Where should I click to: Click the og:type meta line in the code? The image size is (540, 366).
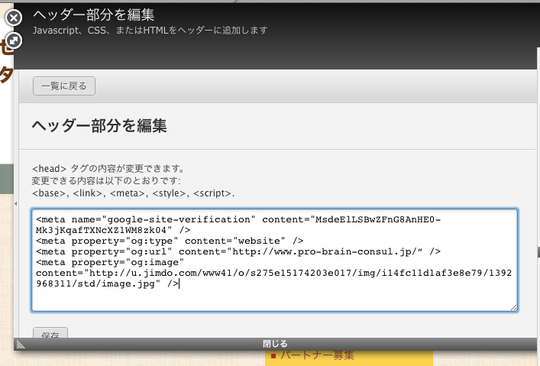point(169,241)
